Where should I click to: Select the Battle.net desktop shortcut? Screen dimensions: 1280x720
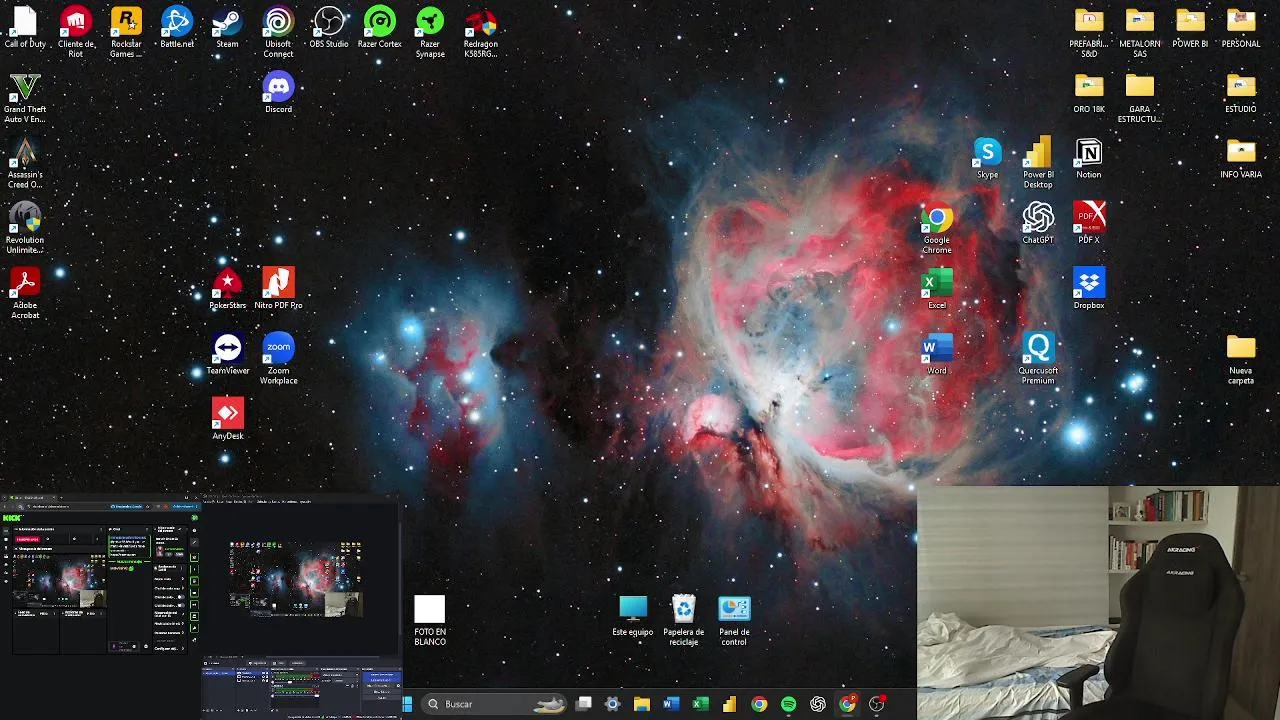tap(177, 29)
